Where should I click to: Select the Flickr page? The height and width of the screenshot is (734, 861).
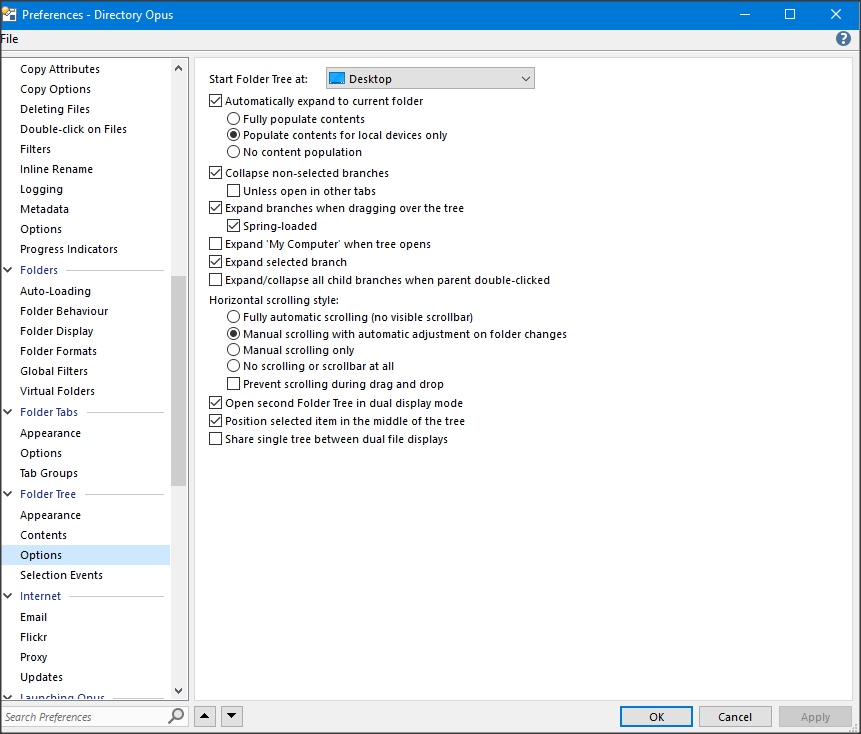(33, 637)
